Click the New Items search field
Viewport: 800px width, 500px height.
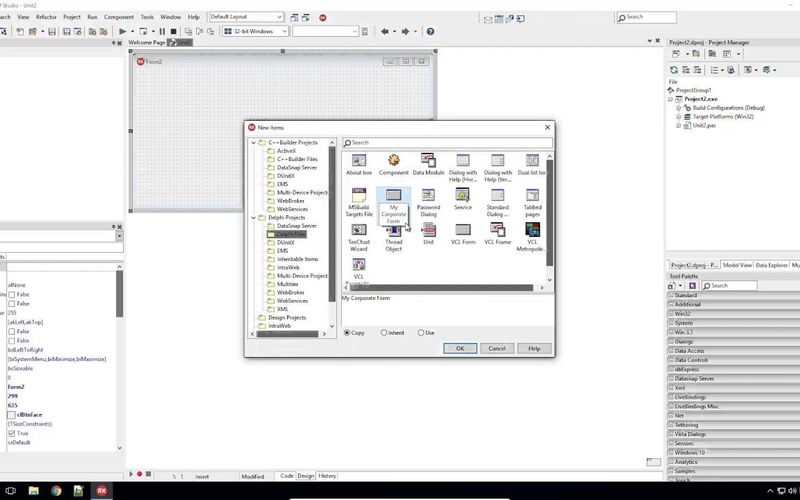(445, 143)
